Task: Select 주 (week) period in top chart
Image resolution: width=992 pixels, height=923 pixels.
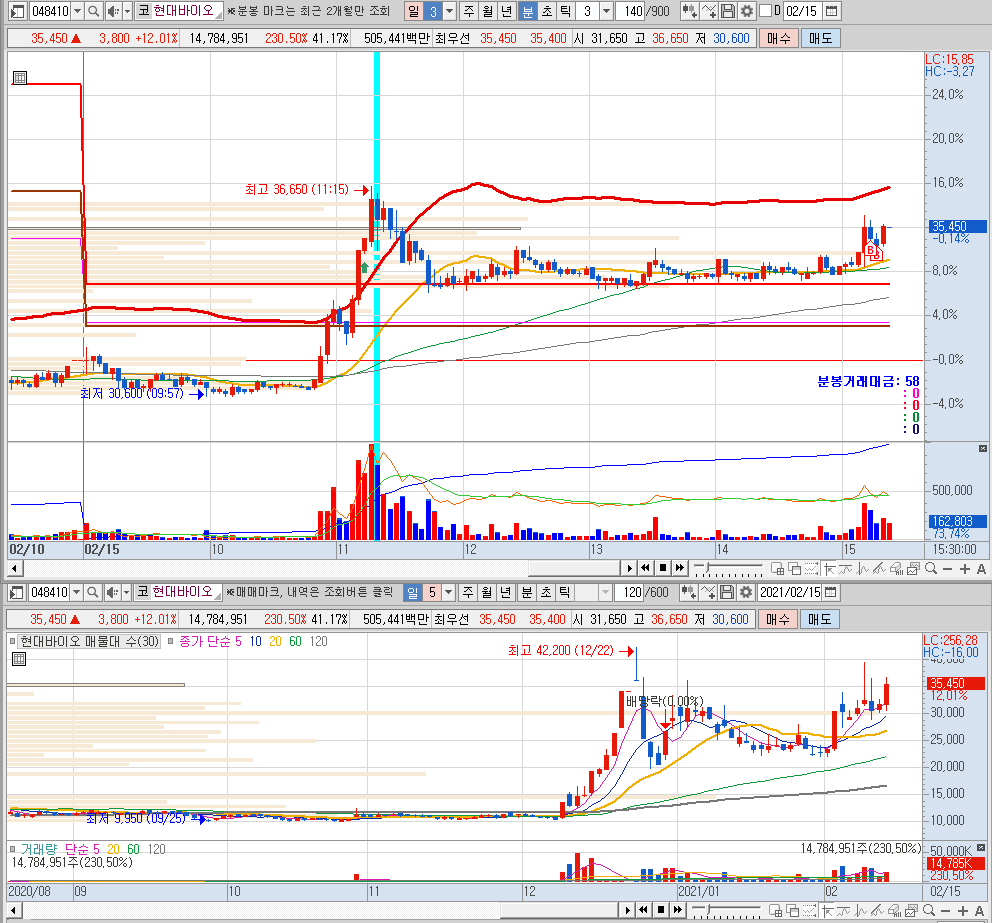Action: tap(468, 11)
